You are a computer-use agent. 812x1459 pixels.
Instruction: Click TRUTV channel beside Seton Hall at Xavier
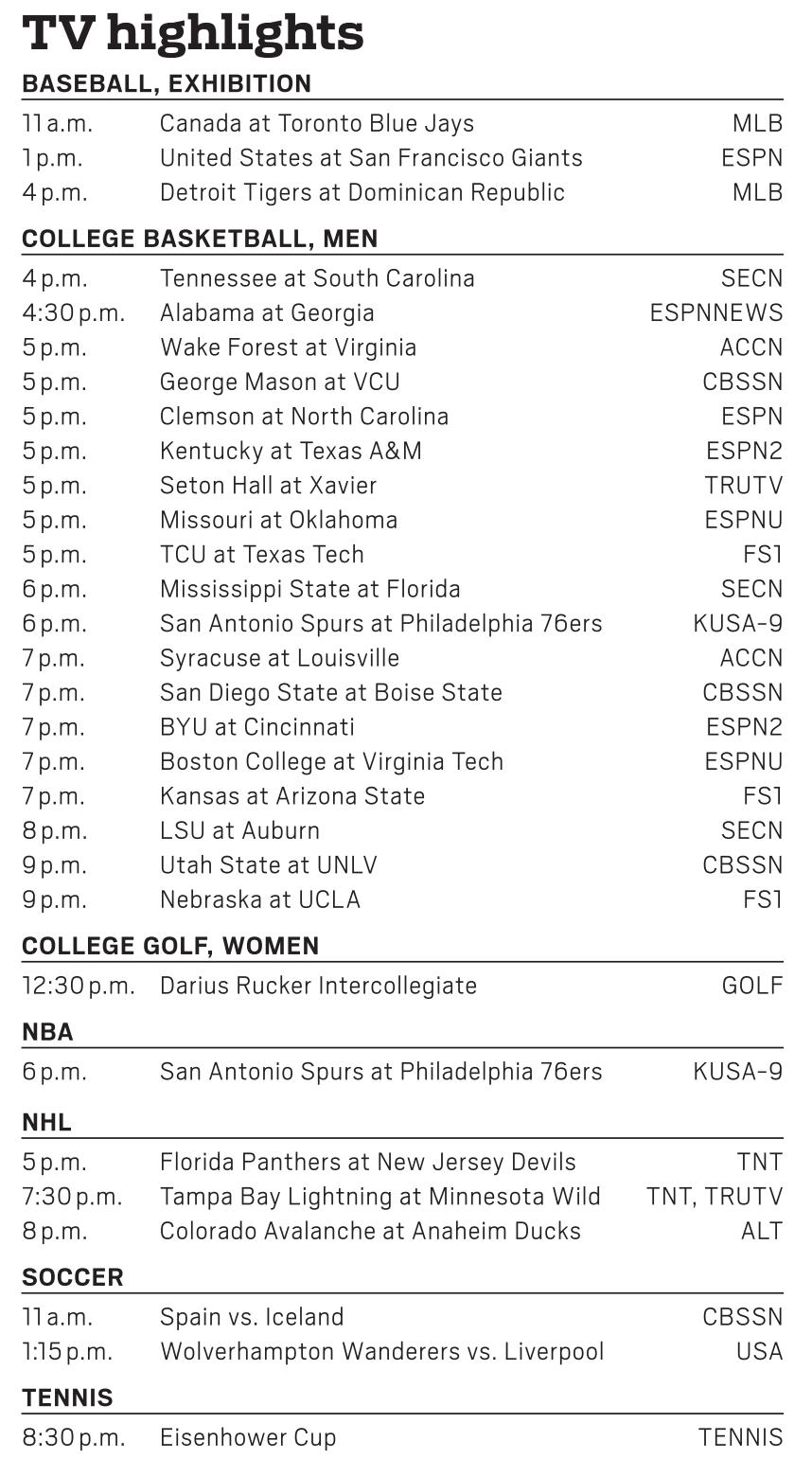tap(743, 485)
